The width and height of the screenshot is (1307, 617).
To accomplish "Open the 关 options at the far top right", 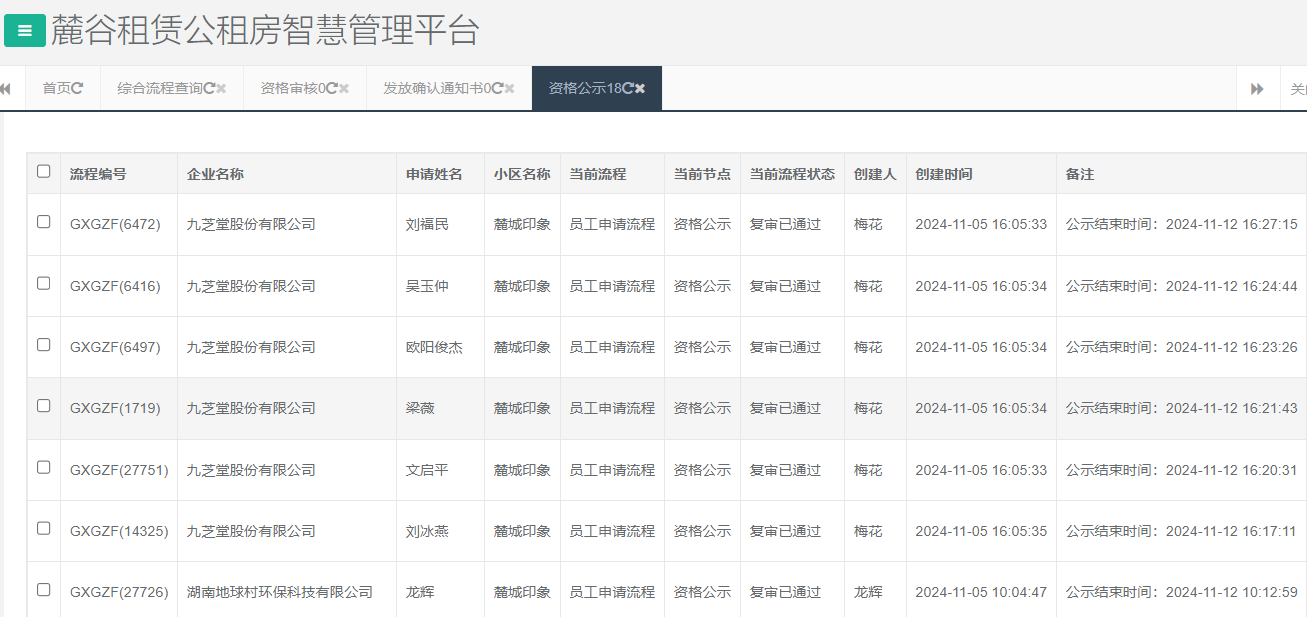I will [1296, 88].
